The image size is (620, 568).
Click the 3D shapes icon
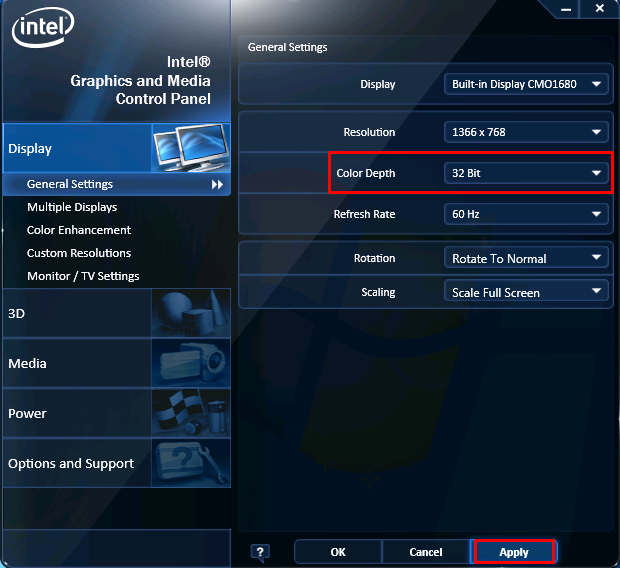coord(191,313)
